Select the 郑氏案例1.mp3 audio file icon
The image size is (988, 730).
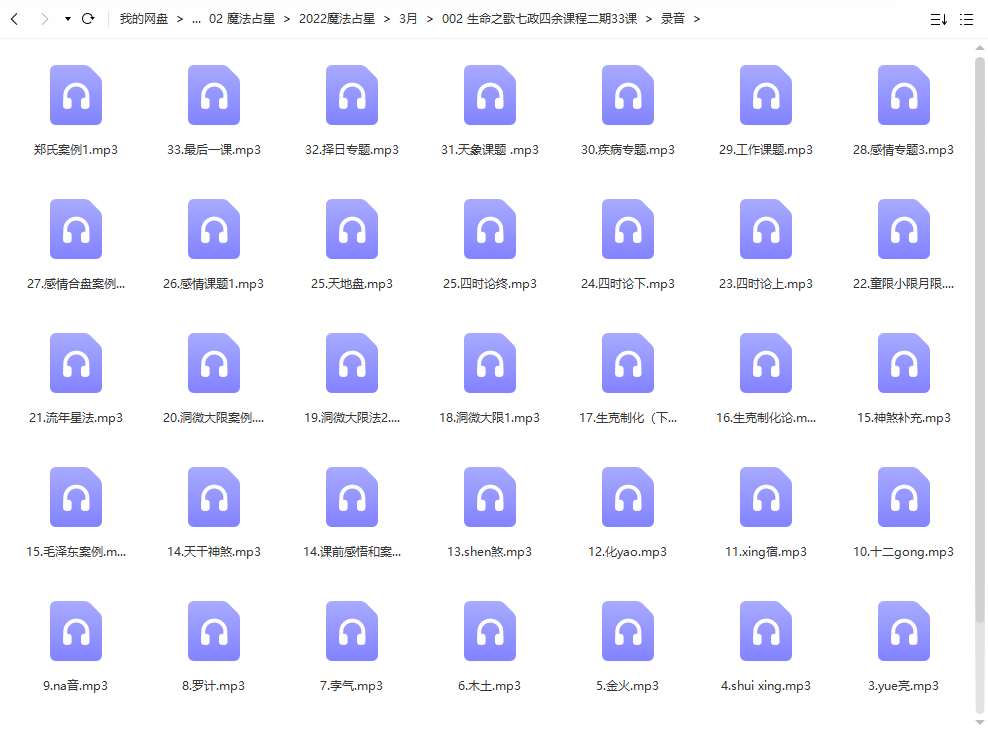click(x=76, y=95)
